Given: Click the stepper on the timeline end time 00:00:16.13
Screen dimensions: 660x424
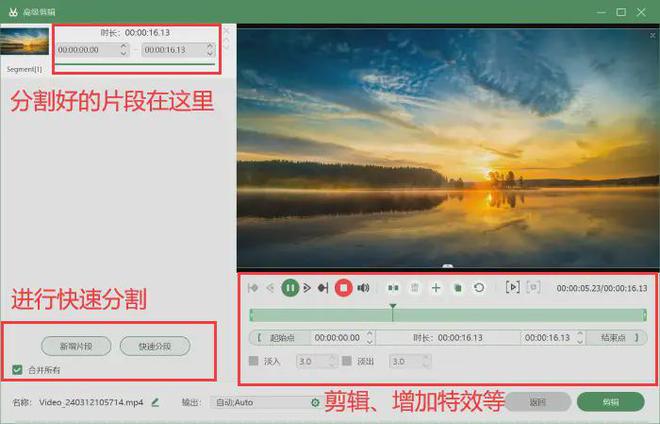Looking at the screenshot, I should click(x=577, y=338).
